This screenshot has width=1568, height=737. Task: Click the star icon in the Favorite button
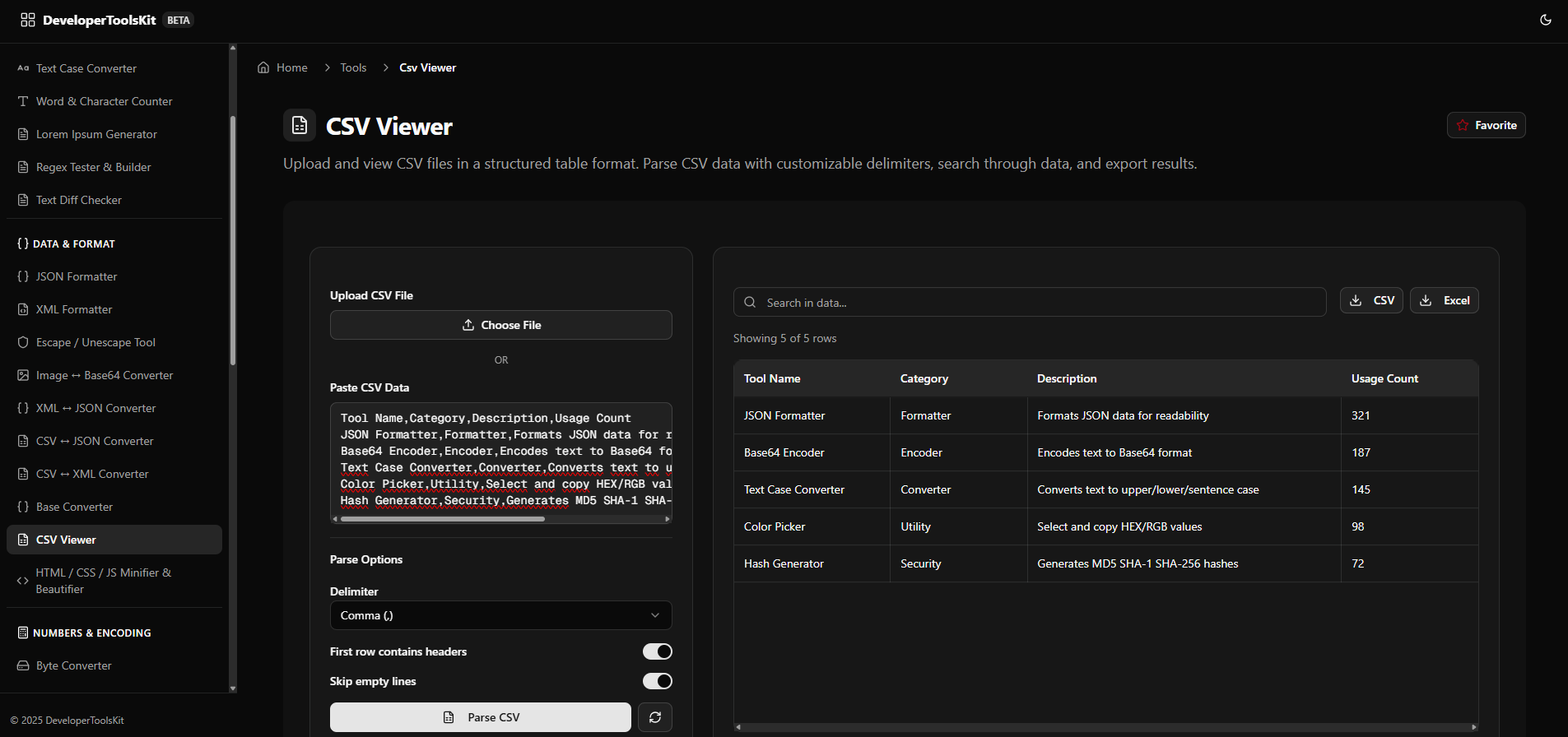(x=1463, y=125)
